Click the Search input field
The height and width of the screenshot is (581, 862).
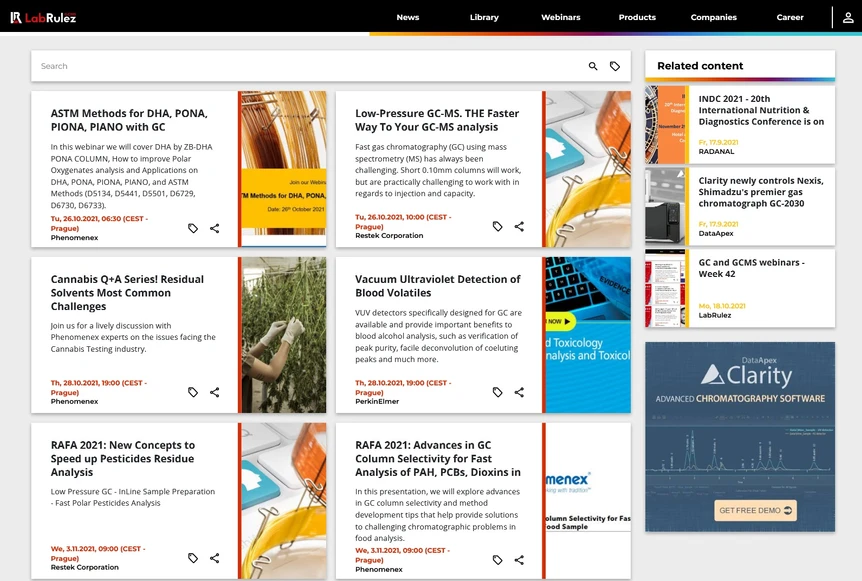(x=308, y=66)
